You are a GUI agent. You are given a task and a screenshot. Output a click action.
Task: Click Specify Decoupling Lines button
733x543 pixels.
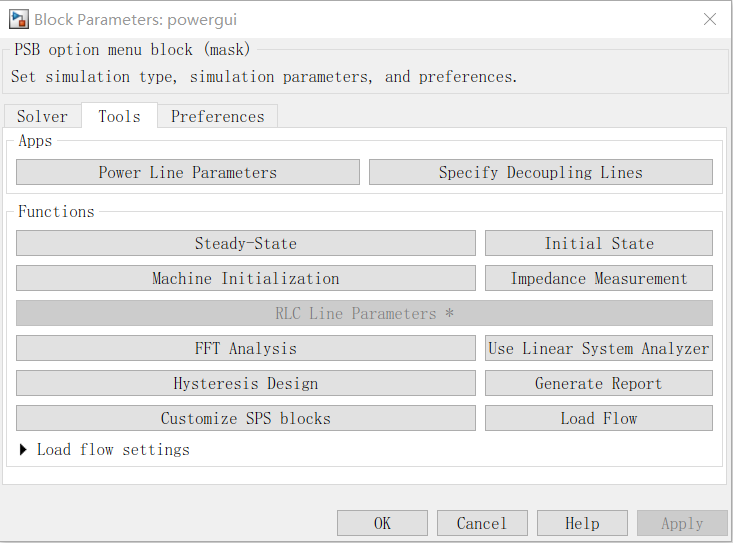click(x=540, y=173)
